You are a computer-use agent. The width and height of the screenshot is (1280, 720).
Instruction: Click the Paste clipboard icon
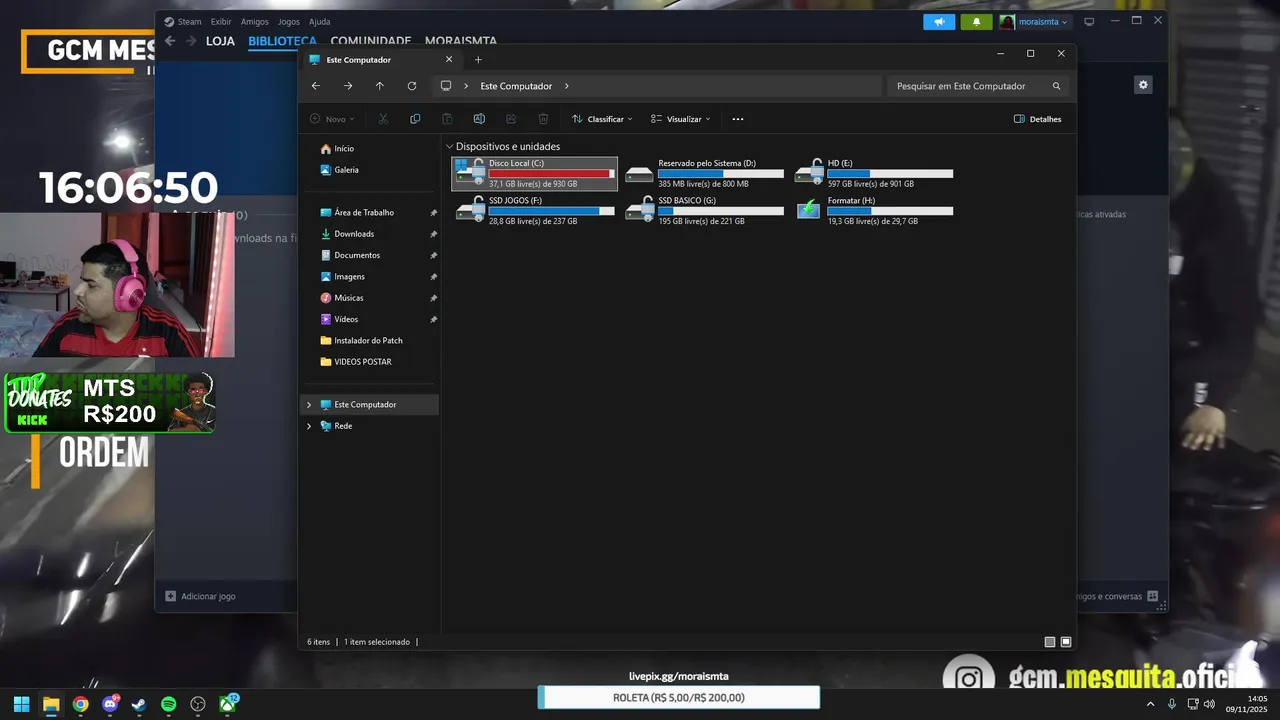447,119
